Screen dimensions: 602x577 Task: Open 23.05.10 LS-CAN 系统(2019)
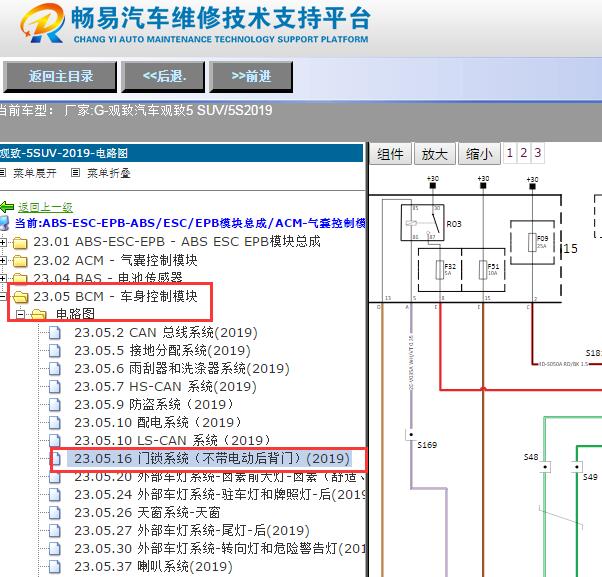coord(172,440)
